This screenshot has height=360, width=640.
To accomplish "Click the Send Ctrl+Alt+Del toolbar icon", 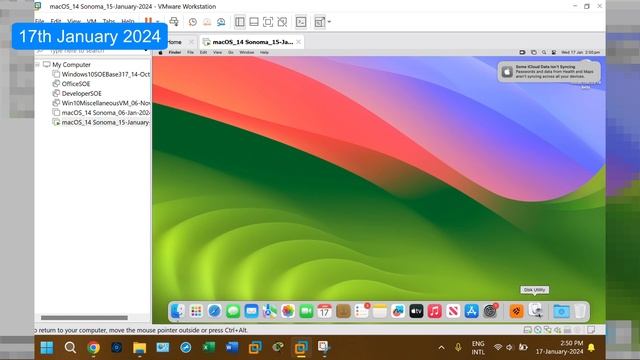I will 174,22.
